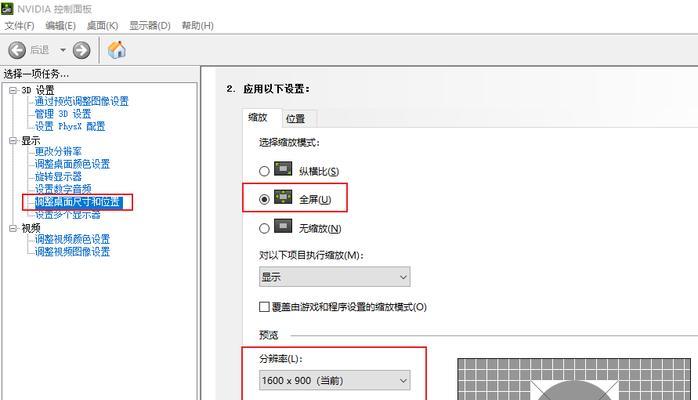Open 设置数字音频 task
Screen dimensions: 698x400
click(63, 189)
